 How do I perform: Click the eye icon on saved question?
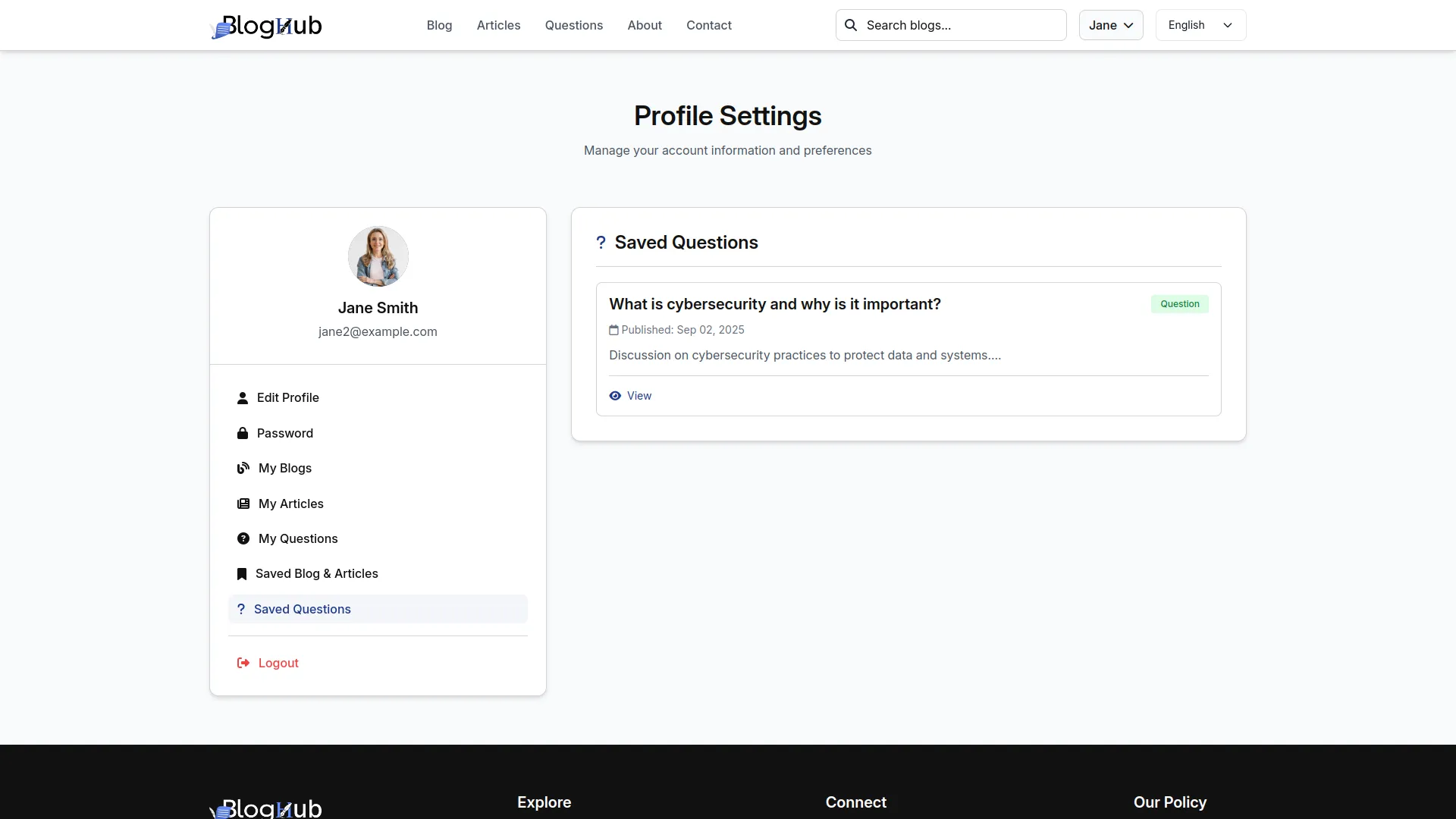click(x=615, y=396)
